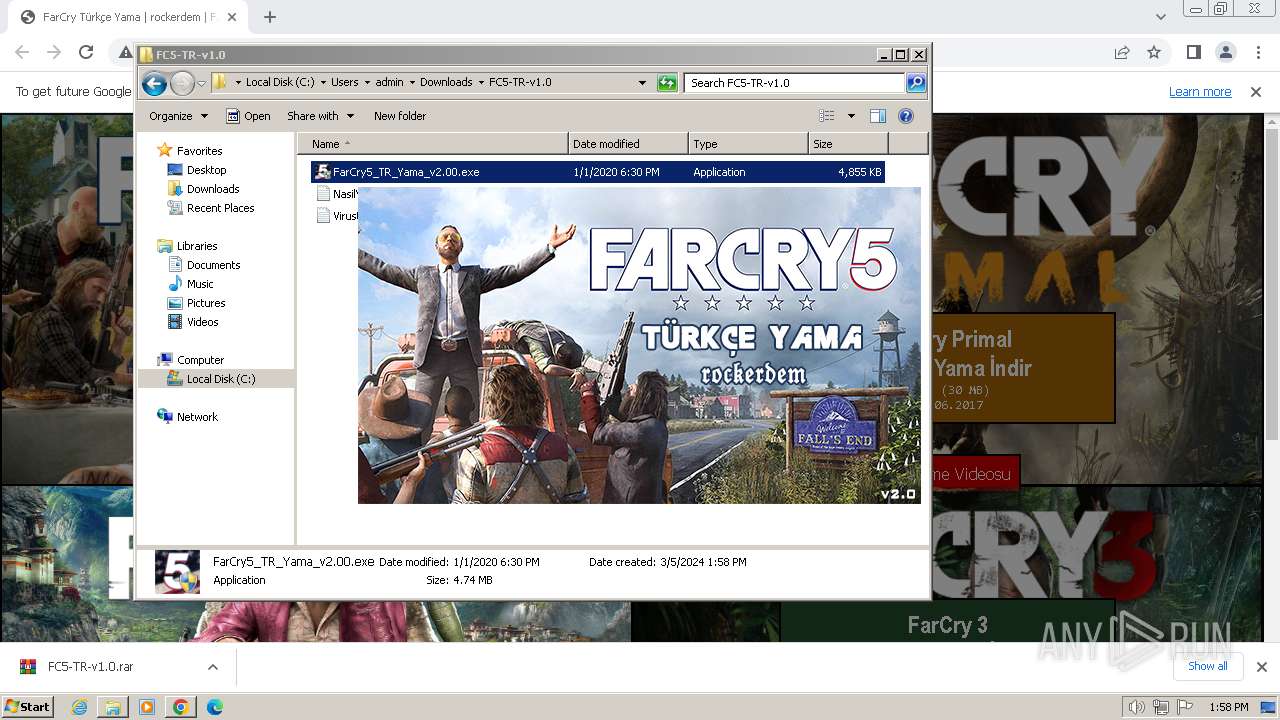
Task: Open the Chrome profile avatar
Action: coord(1226,53)
